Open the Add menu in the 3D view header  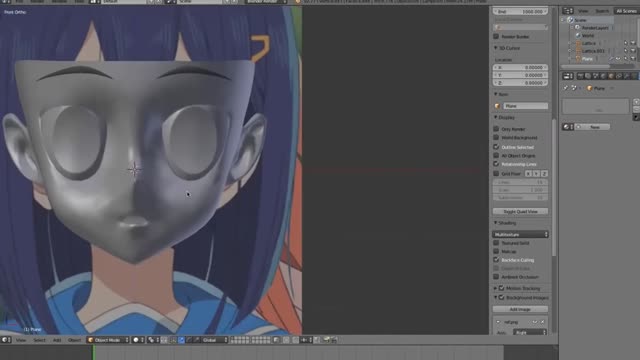tap(57, 340)
